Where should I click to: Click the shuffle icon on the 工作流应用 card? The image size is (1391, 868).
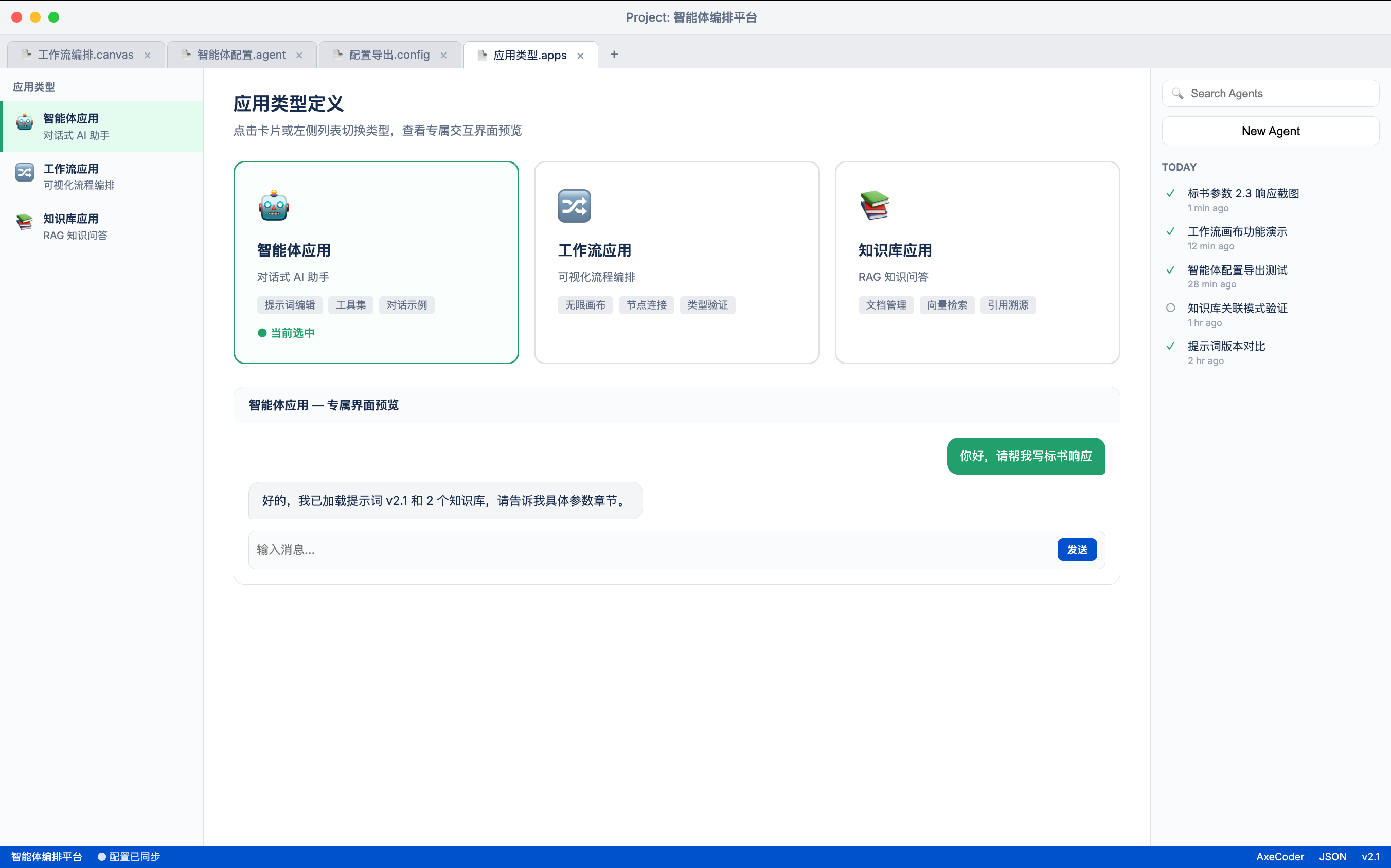[574, 206]
